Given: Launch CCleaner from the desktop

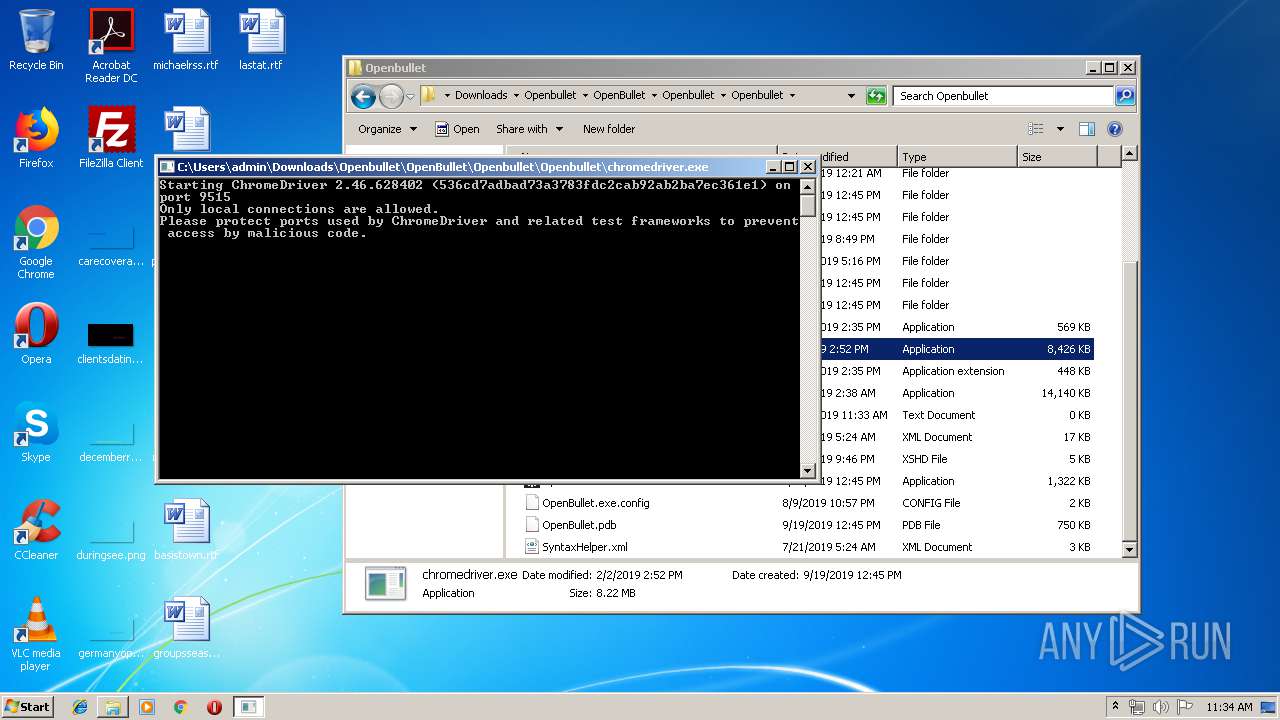Looking at the screenshot, I should coord(36,530).
